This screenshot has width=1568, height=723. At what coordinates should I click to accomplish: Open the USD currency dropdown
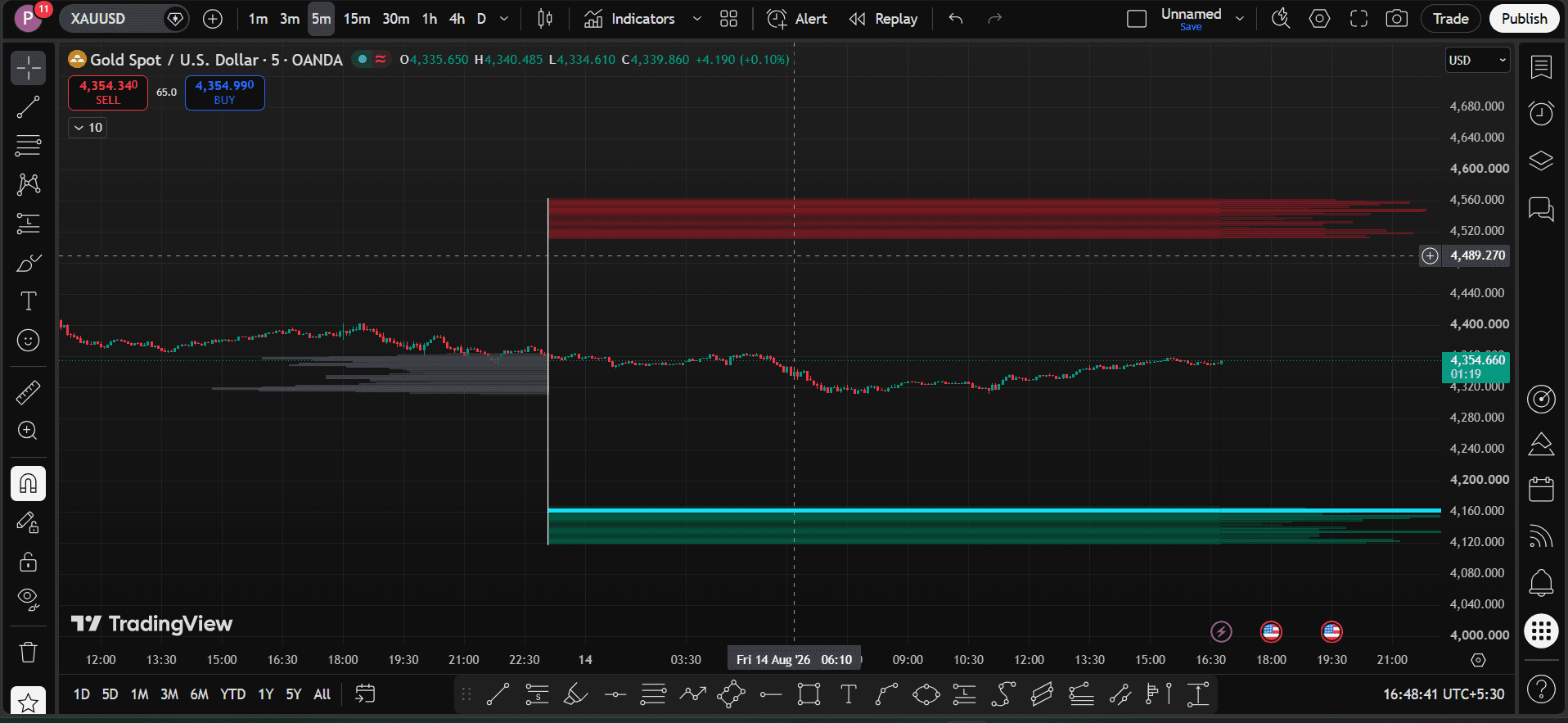click(1477, 61)
